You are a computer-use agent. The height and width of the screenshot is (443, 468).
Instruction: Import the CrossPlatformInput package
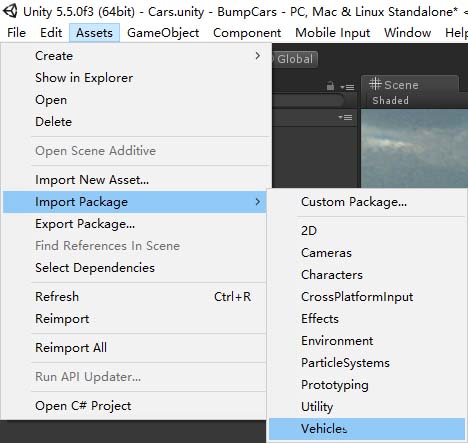coord(367,296)
